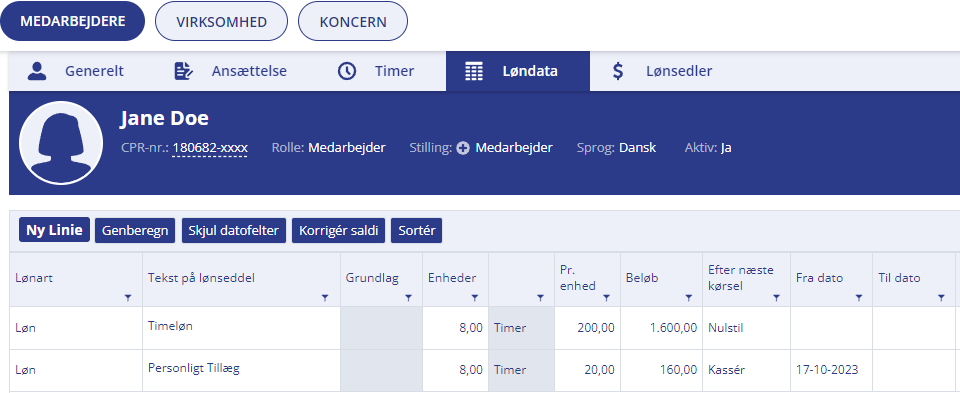Screen dimensions: 960x393
Task: Click the plus icon next to Stilling
Action: tap(463, 148)
